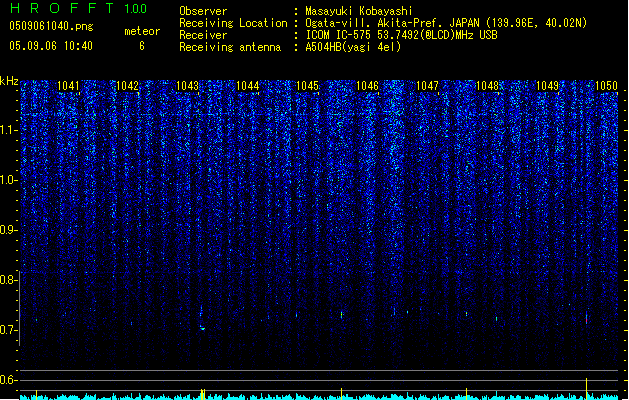This screenshot has height=400, width=629.
Task: Click the date stamp 05.09.06 10:40
Action: pyautogui.click(x=51, y=46)
